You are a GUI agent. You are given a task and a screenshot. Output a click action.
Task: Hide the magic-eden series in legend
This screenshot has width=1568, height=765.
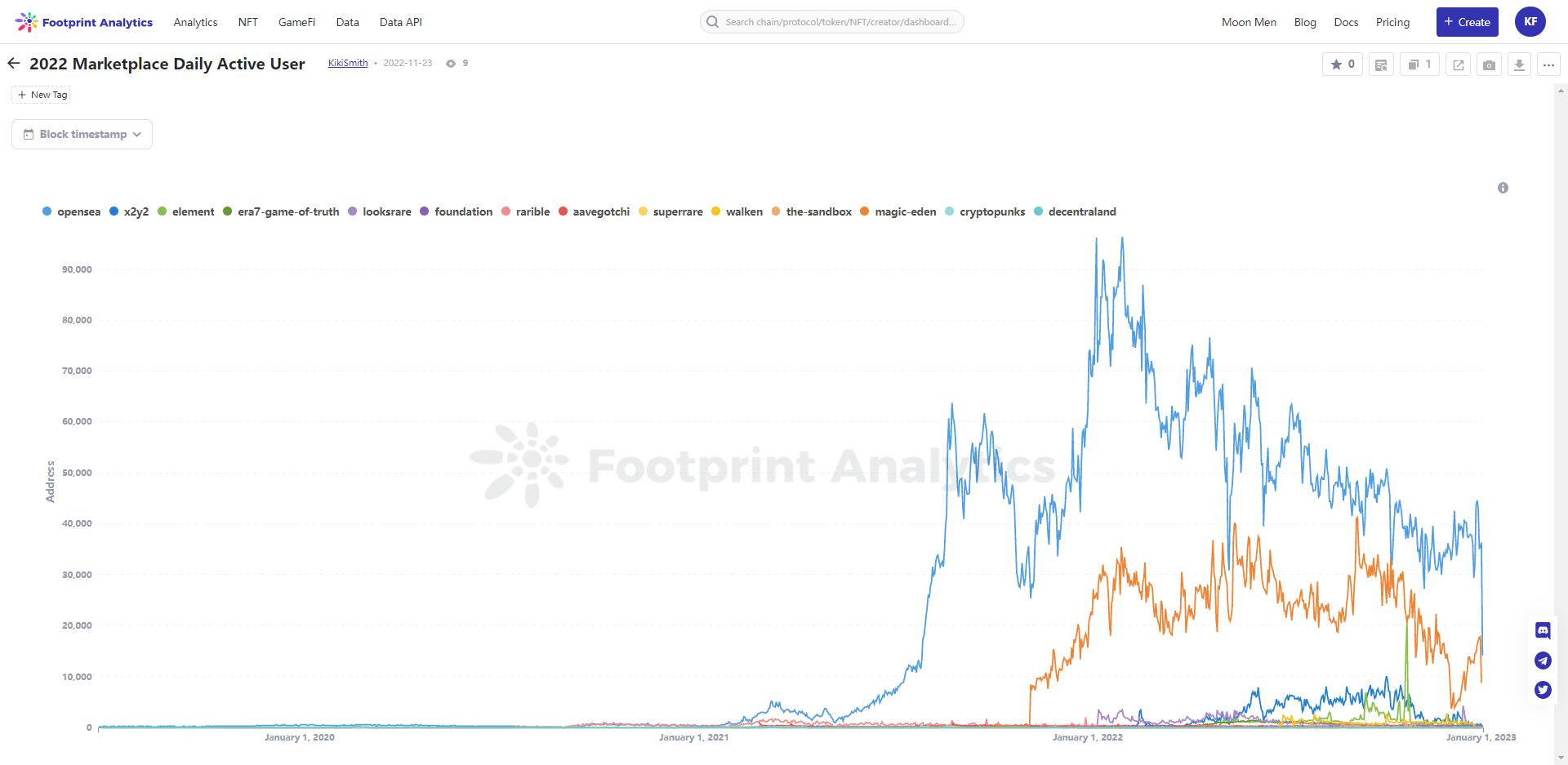point(898,212)
